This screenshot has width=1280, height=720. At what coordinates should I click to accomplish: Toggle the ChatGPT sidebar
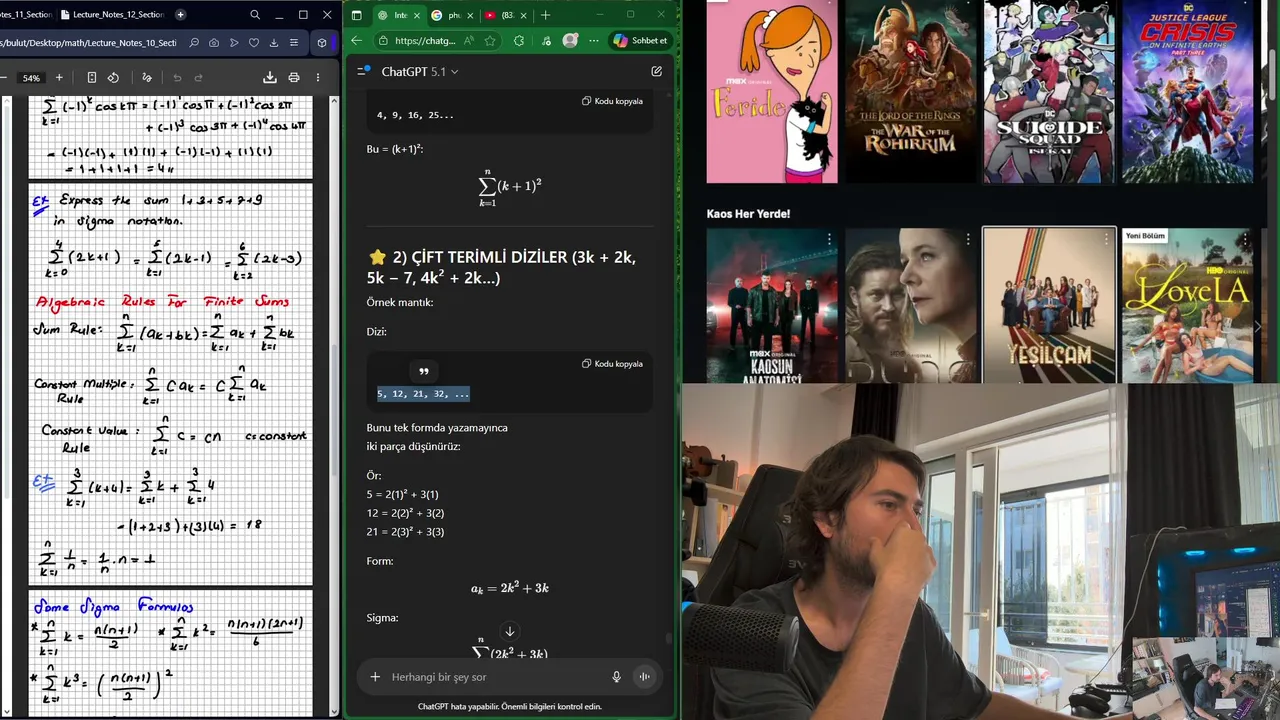[364, 71]
